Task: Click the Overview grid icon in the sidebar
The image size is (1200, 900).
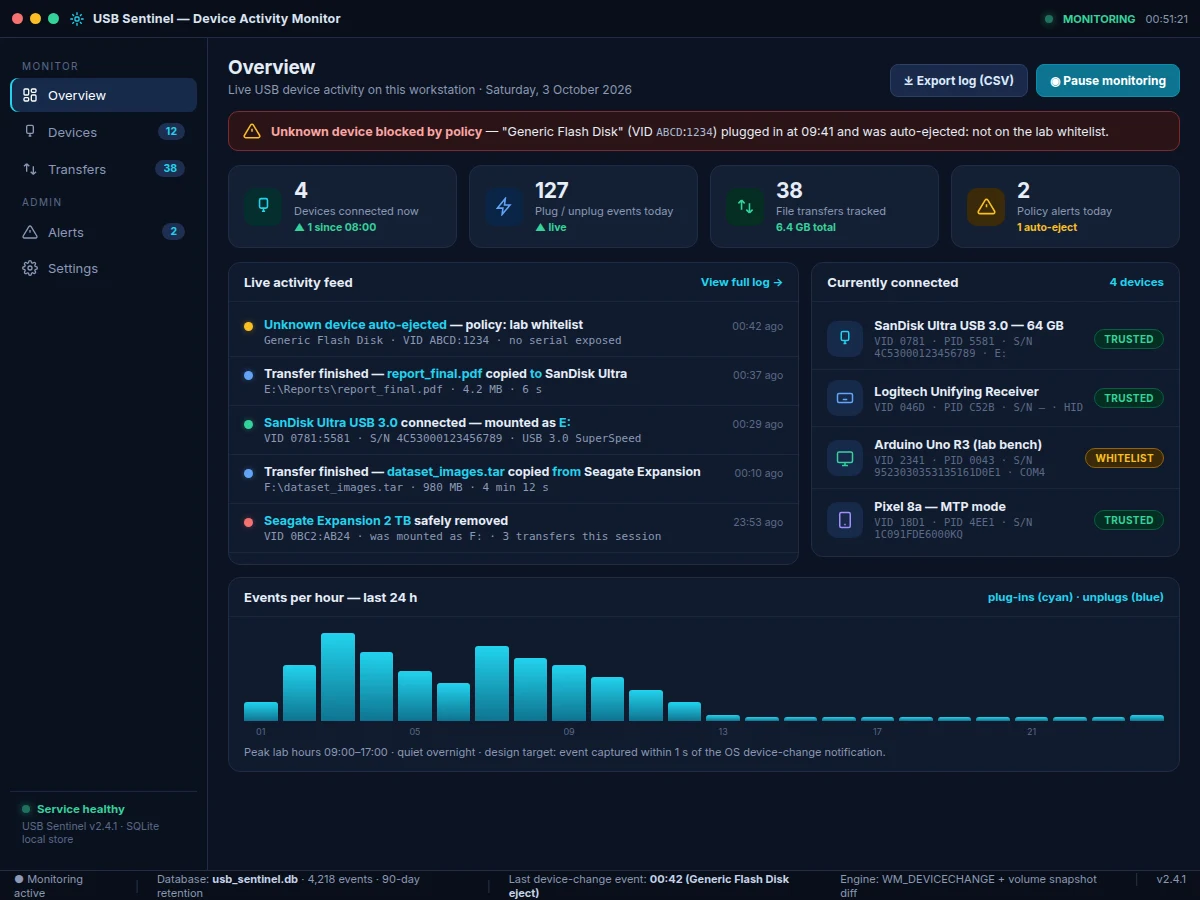Action: (30, 95)
